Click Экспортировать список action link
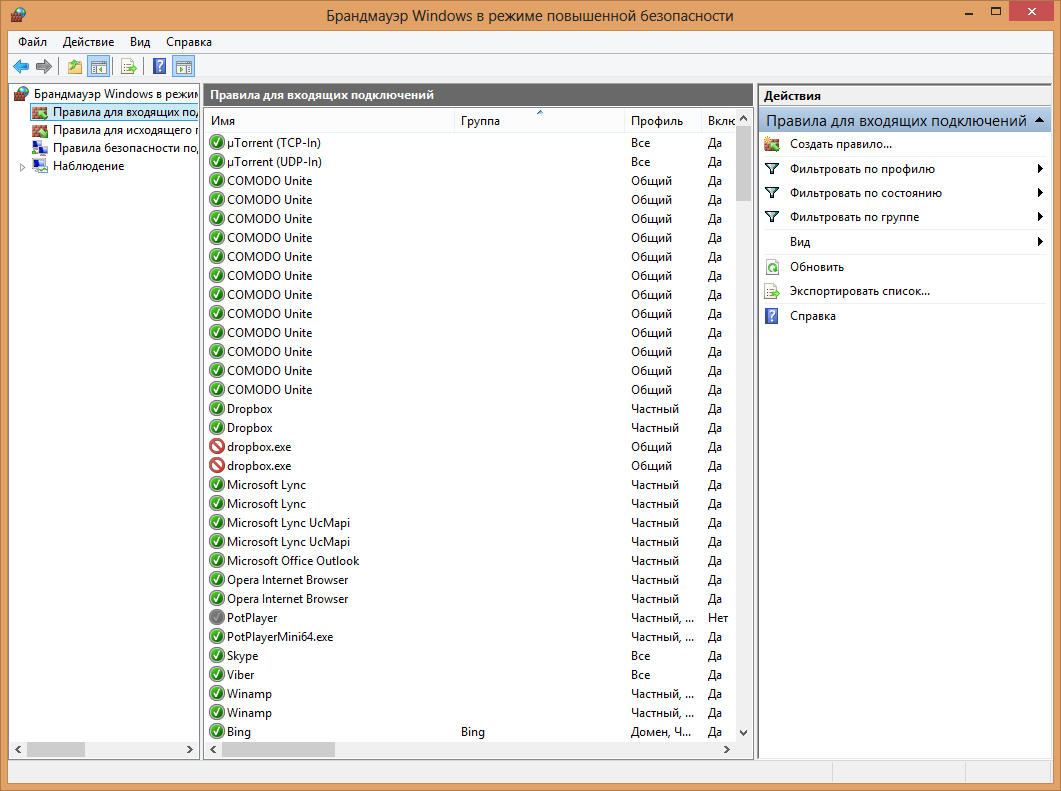This screenshot has width=1061, height=791. (859, 291)
